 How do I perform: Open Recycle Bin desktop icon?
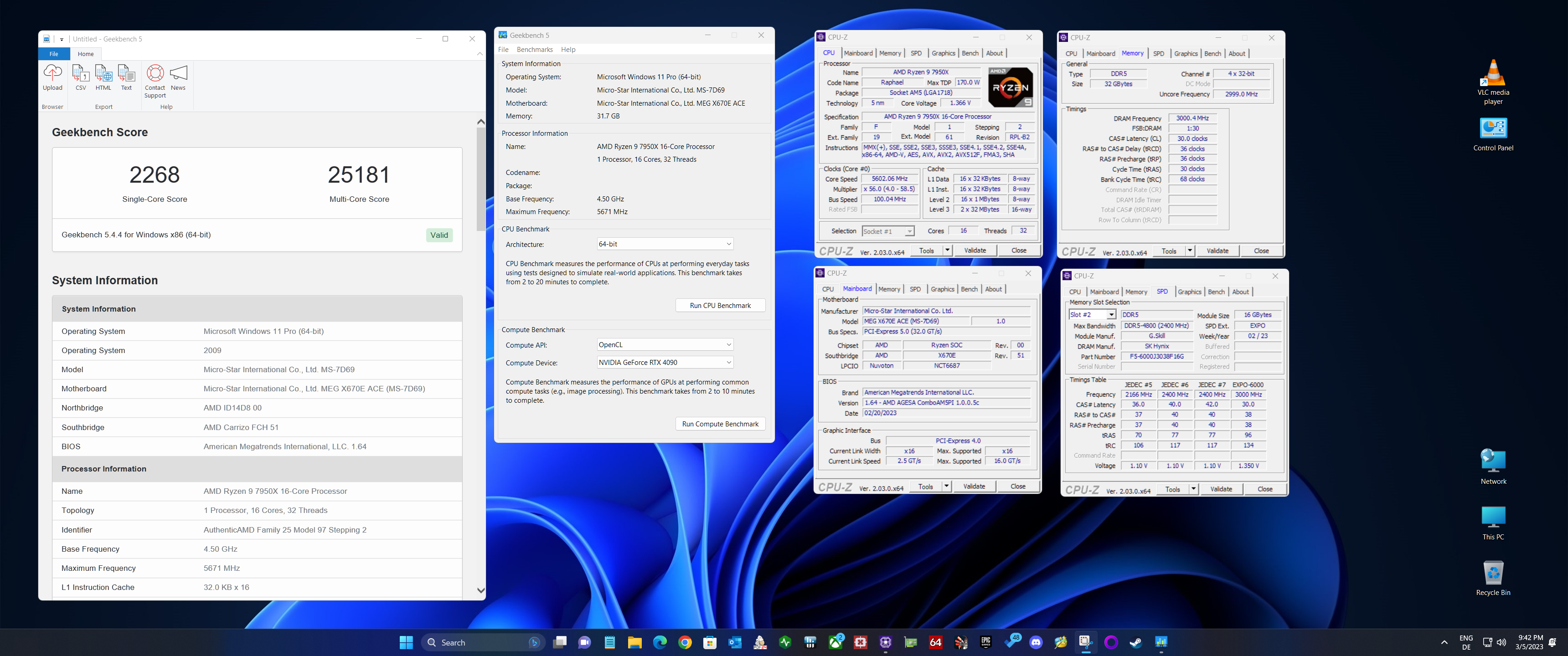(x=1492, y=578)
